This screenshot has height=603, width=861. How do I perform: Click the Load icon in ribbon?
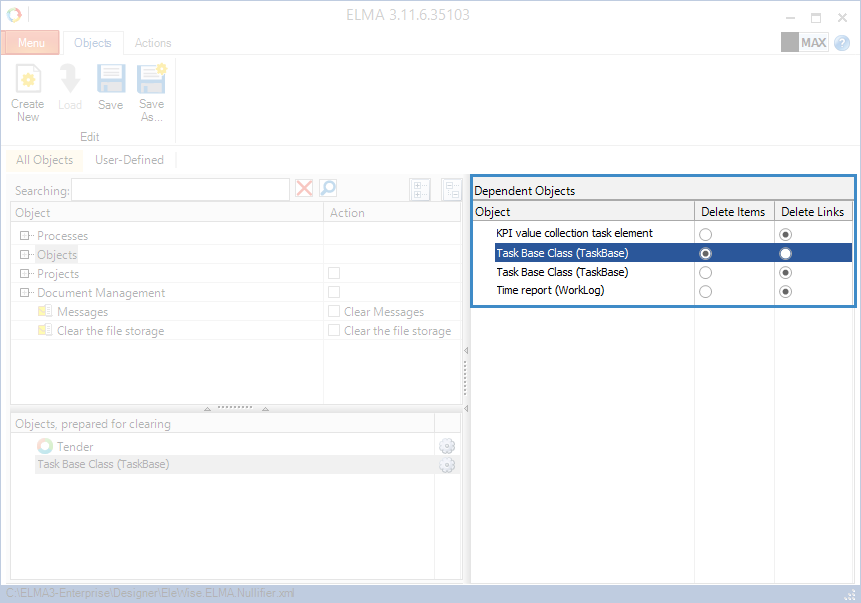pos(70,80)
